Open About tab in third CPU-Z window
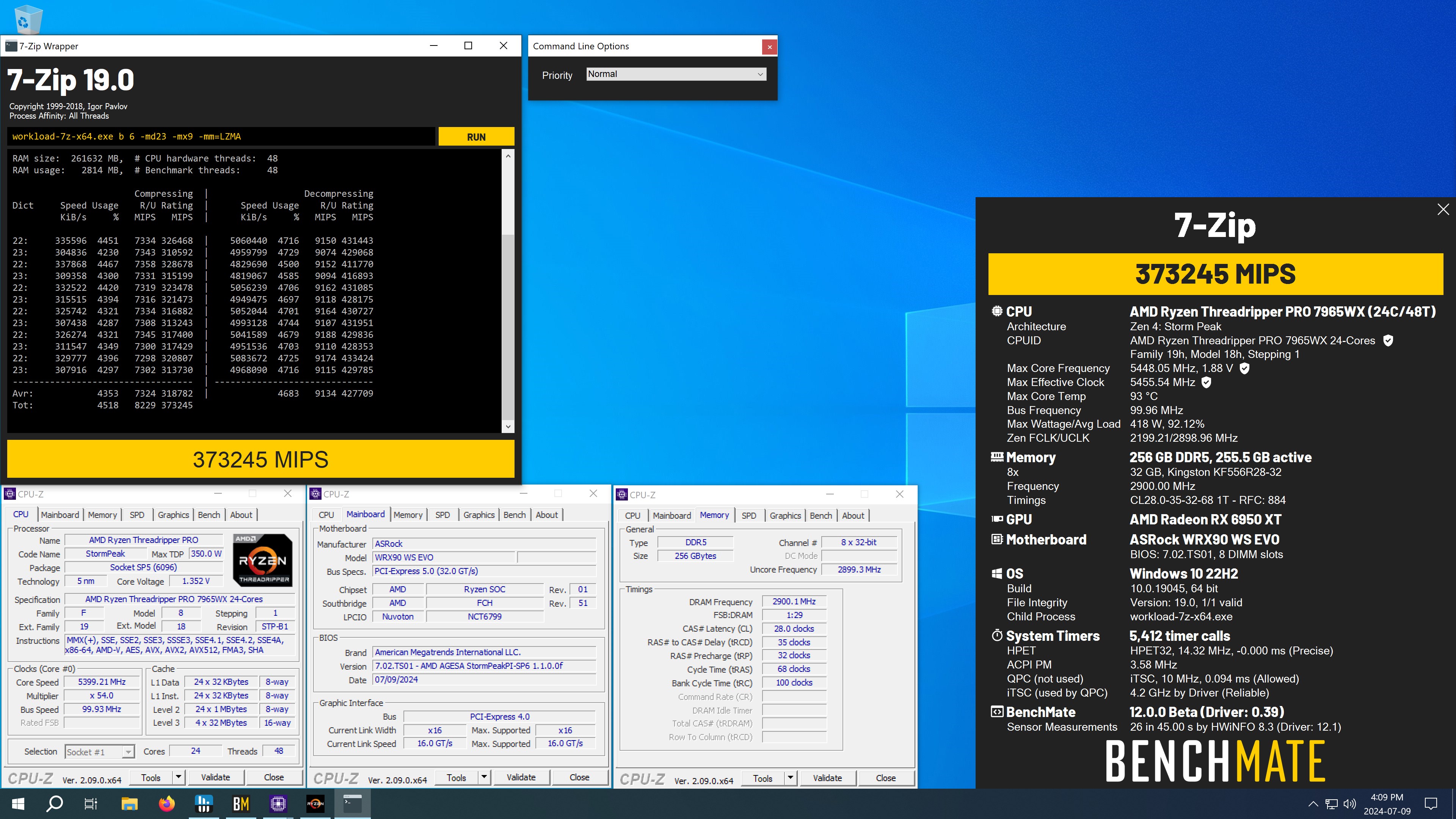The width and height of the screenshot is (1456, 819). [853, 515]
